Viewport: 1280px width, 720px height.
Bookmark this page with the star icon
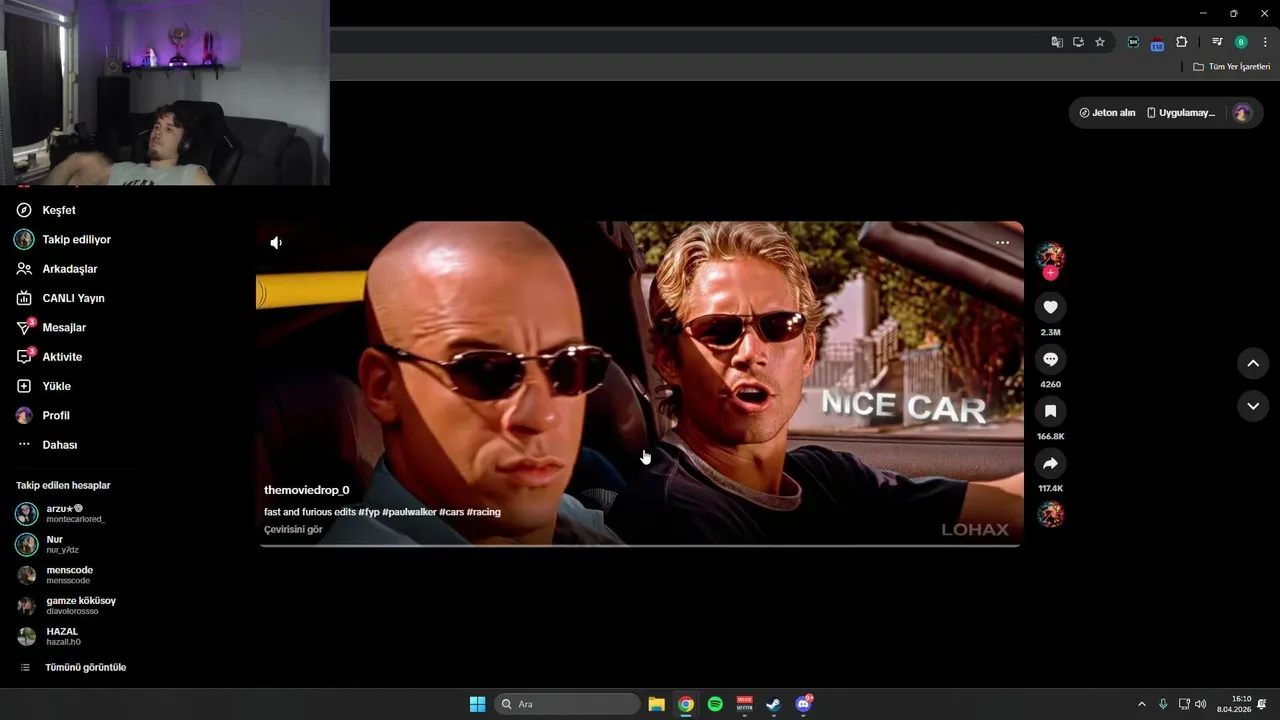point(1100,42)
